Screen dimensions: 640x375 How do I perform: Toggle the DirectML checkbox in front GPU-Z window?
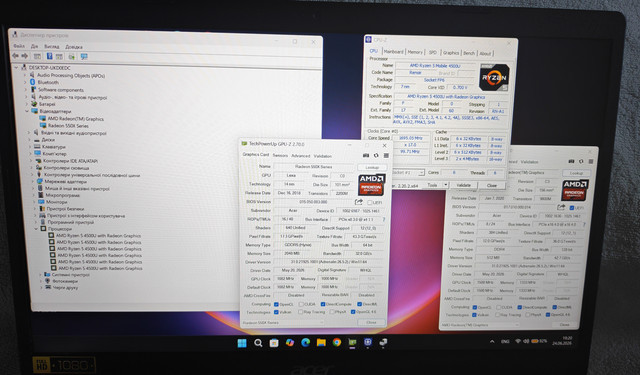click(x=360, y=304)
